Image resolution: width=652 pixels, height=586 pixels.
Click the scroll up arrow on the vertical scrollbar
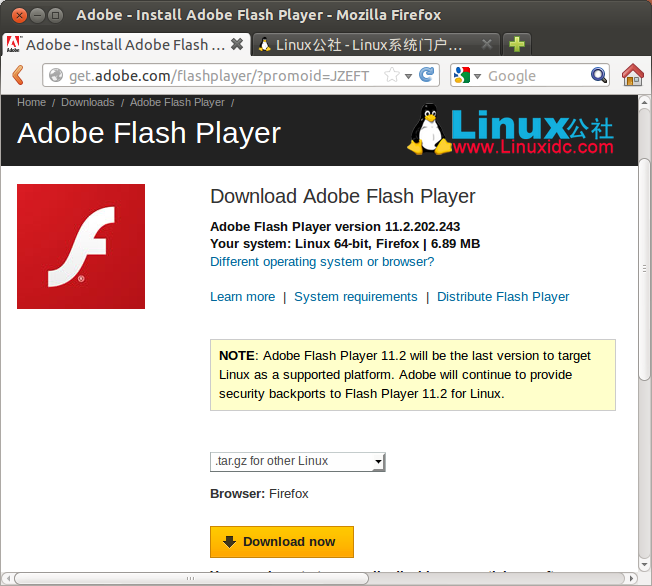click(x=645, y=102)
